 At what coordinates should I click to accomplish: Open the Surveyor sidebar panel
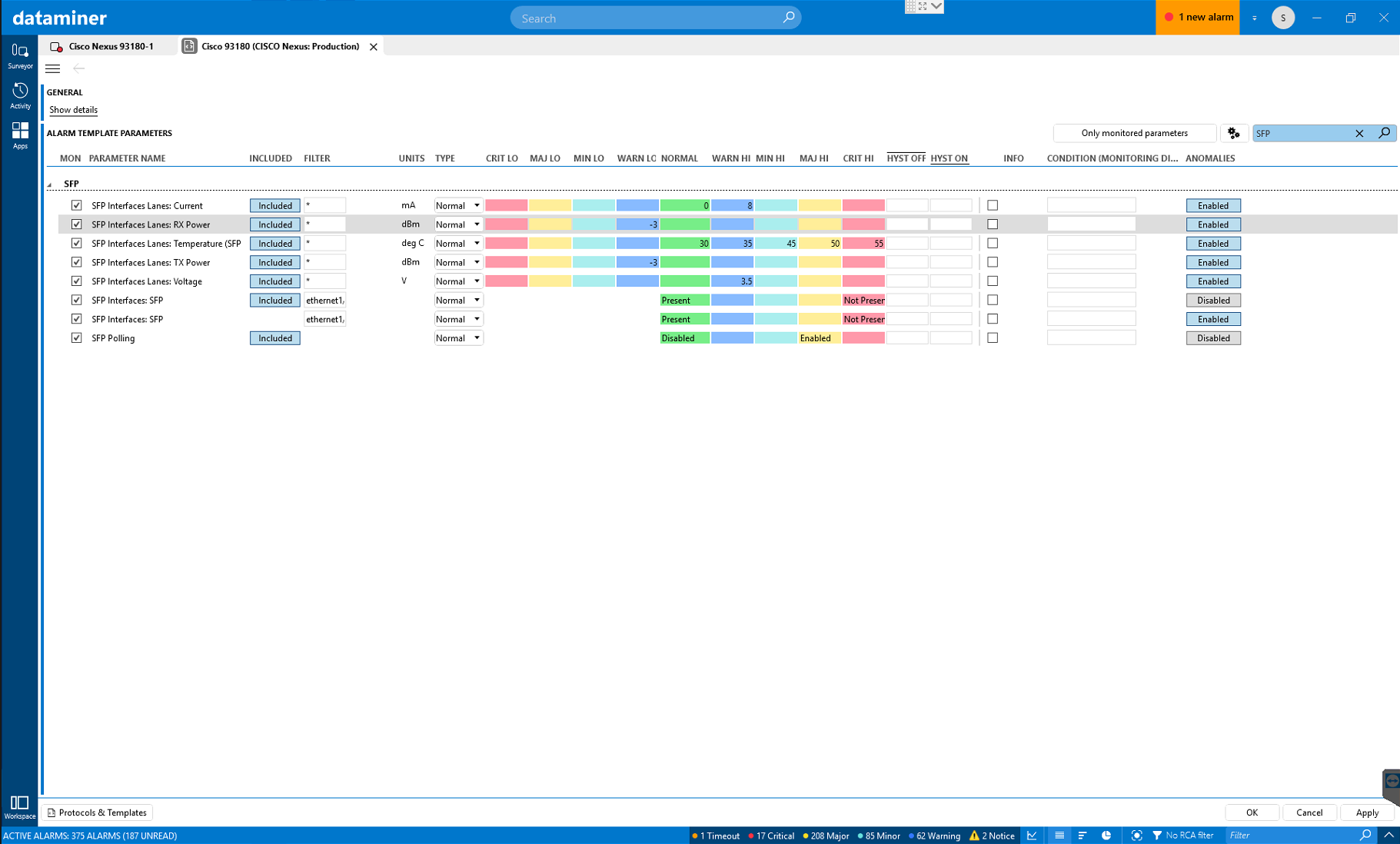20,55
